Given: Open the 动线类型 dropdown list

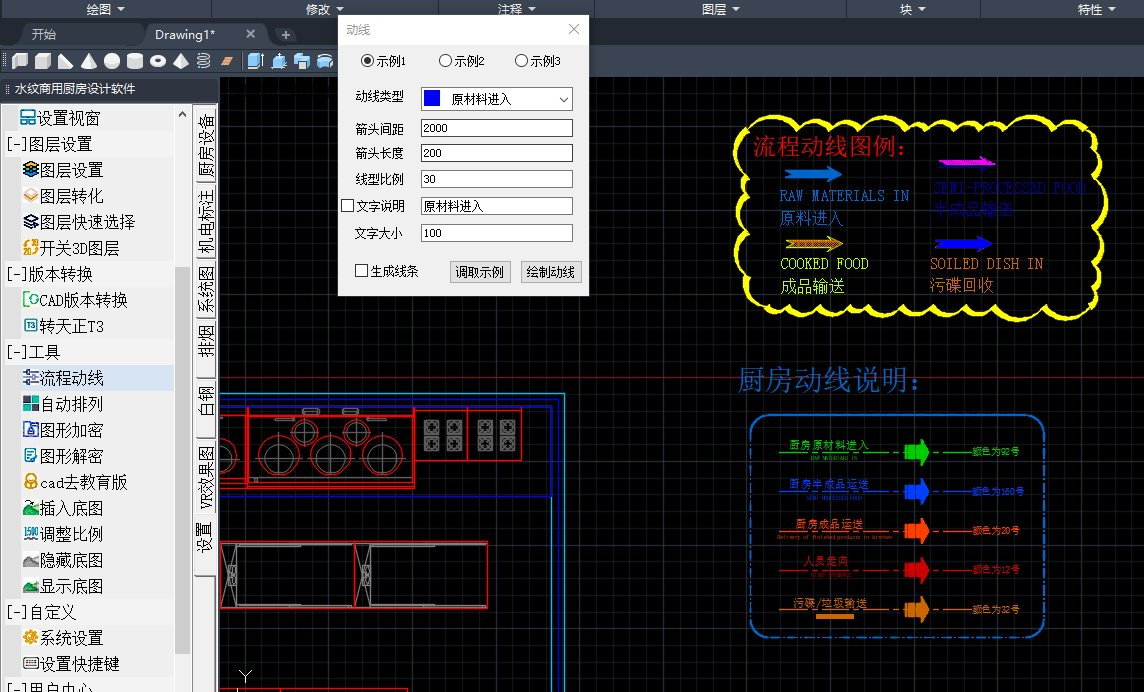Looking at the screenshot, I should (497, 99).
